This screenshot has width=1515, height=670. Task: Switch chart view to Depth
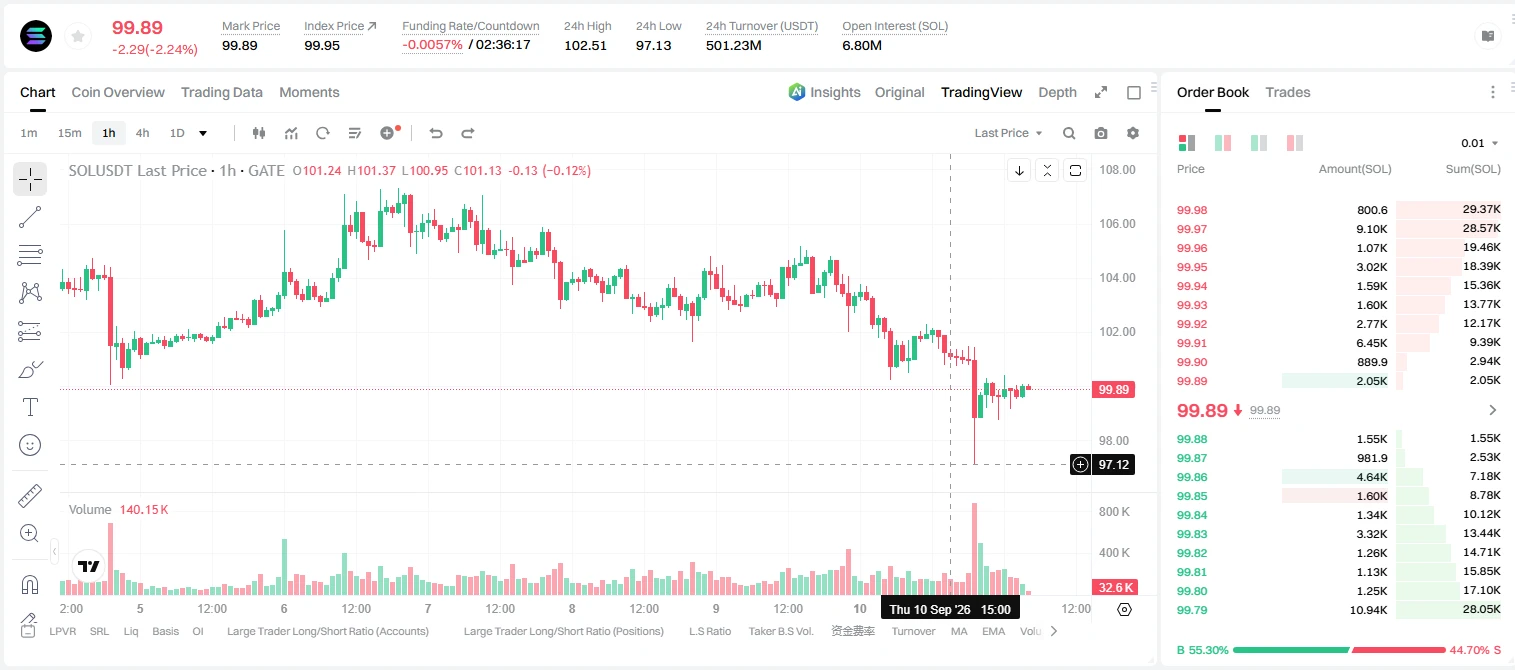[1057, 92]
